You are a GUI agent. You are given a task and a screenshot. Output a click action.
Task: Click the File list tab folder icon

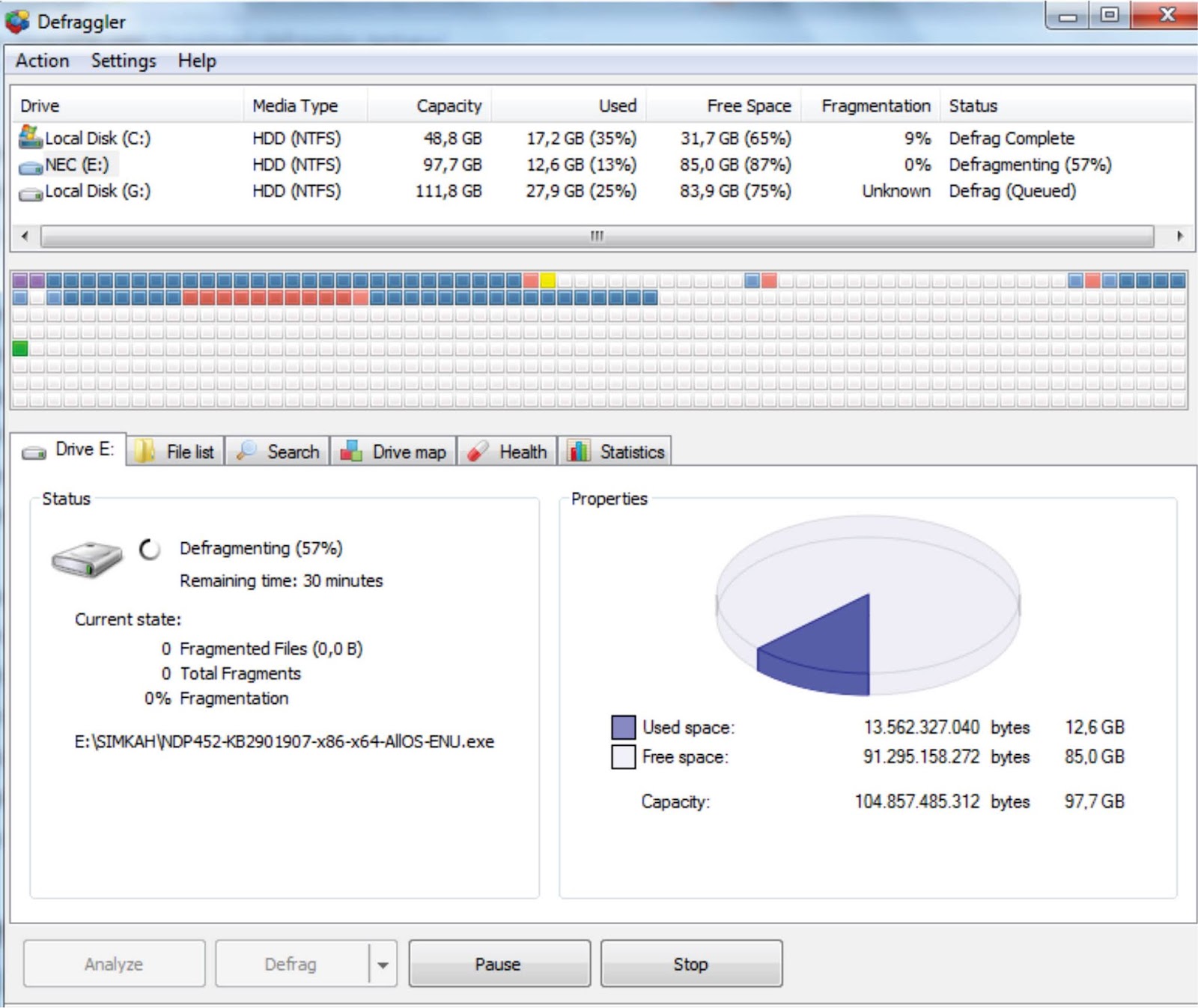pos(145,451)
